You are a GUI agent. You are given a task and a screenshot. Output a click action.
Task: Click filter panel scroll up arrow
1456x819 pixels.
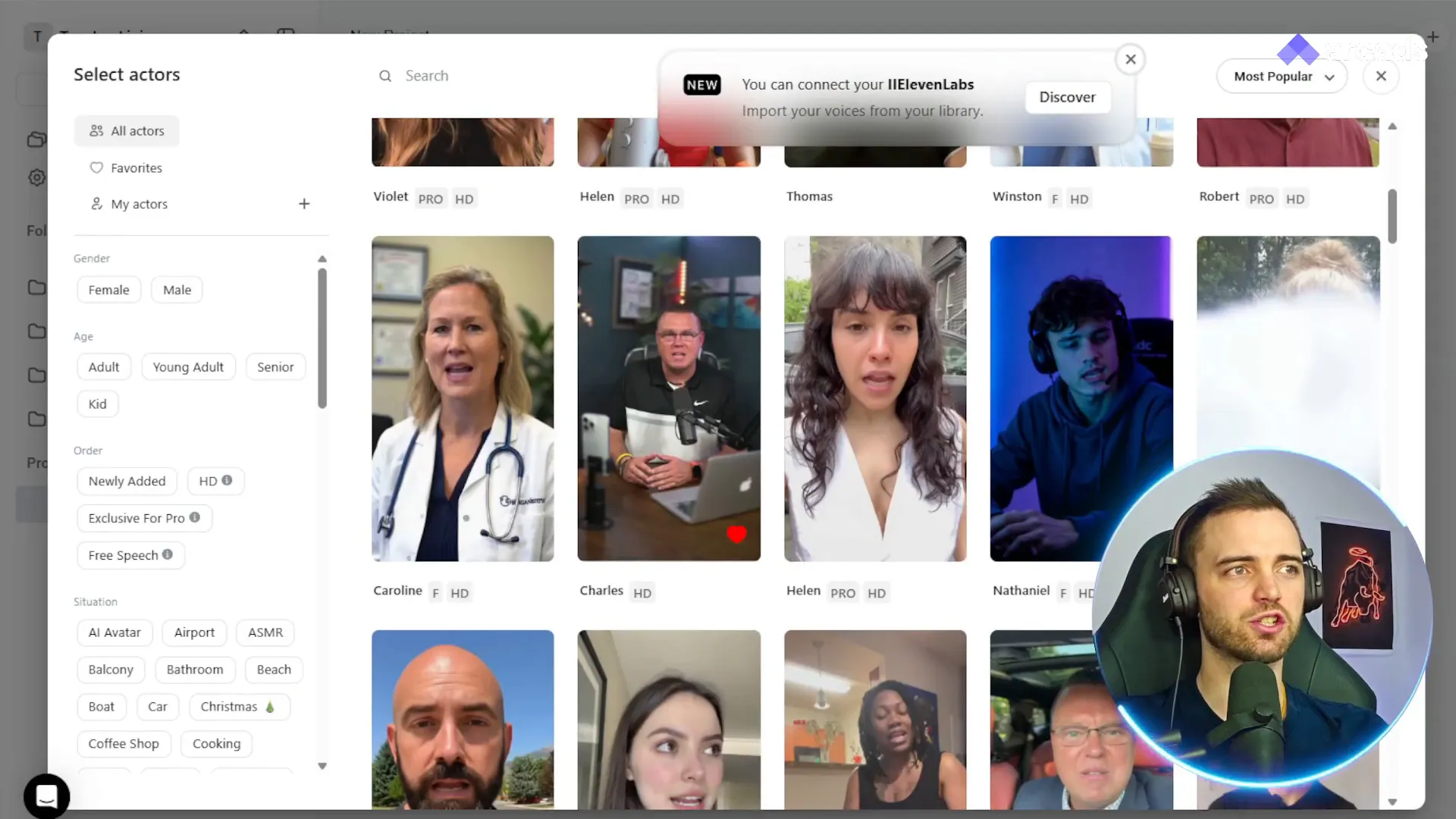pos(322,259)
